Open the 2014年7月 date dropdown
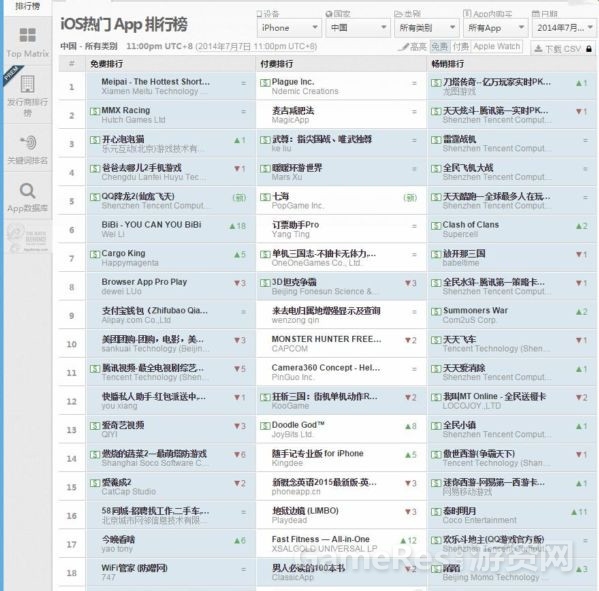This screenshot has height=591, width=599. (565, 28)
